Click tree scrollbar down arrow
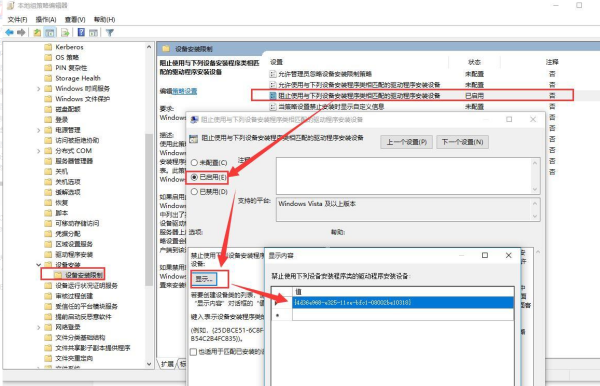The width and height of the screenshot is (600, 386). 149,364
